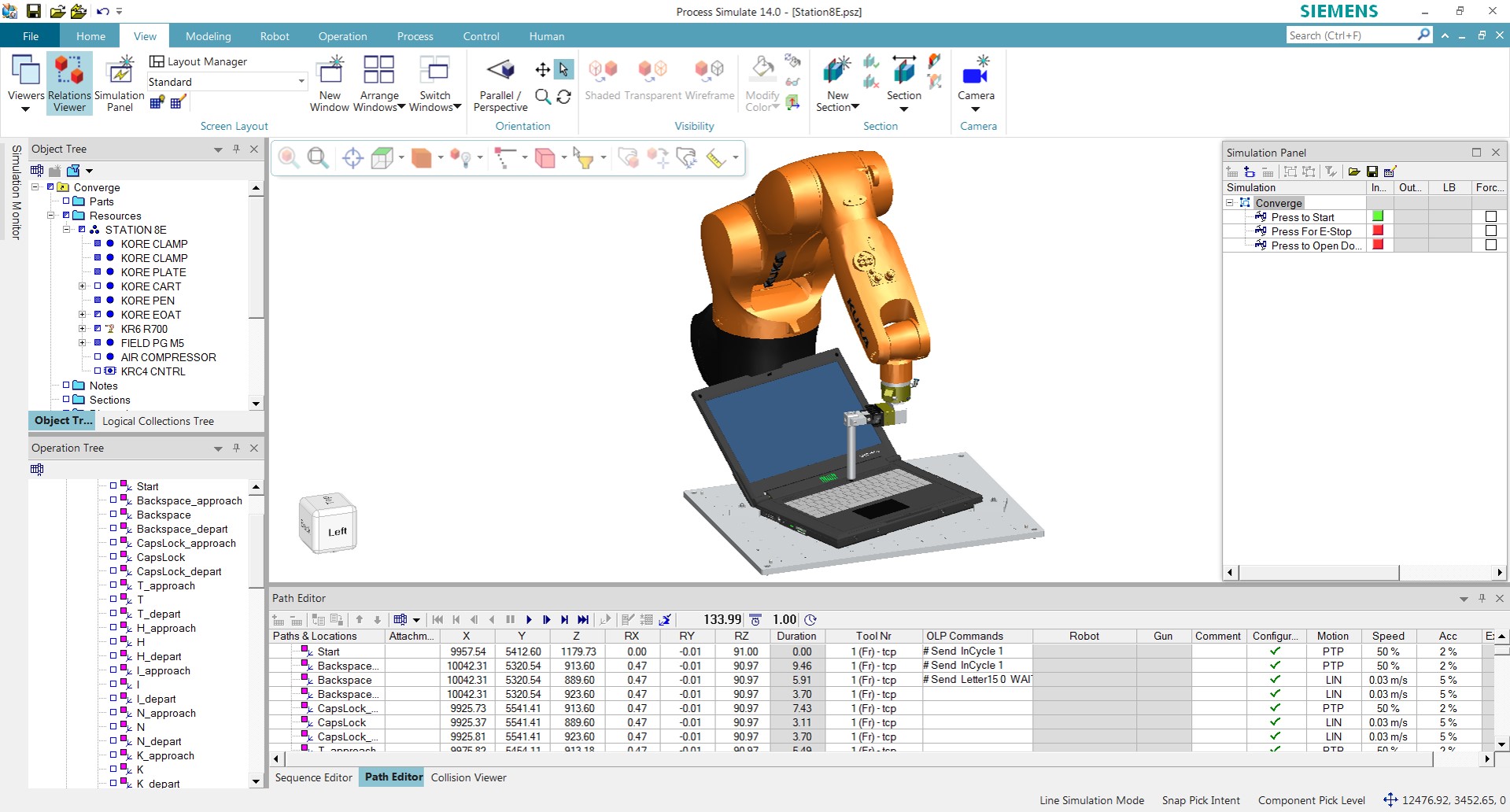Collapse Converge in Simulation Panel

(x=1230, y=203)
